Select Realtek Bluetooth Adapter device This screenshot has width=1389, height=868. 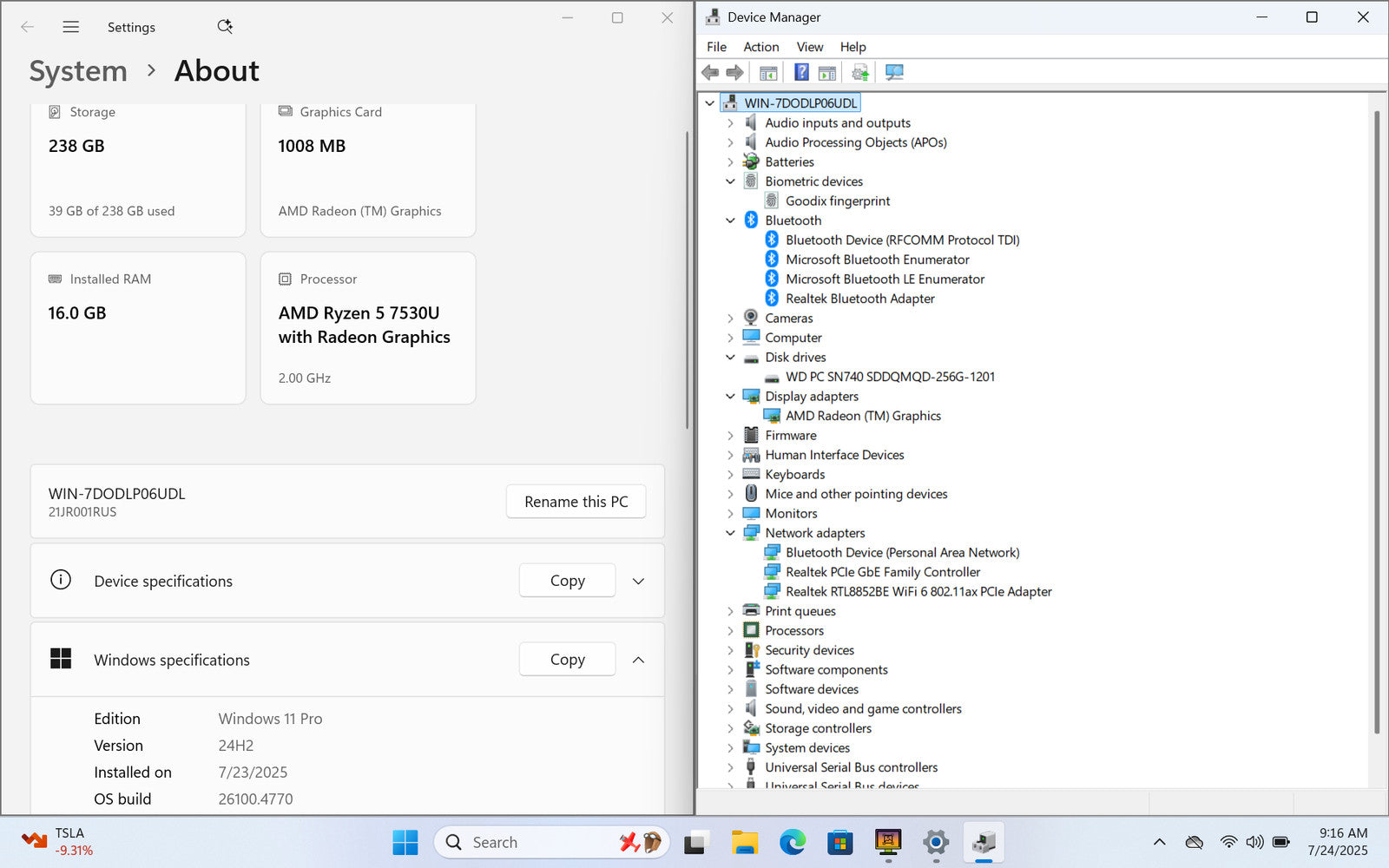pos(859,299)
